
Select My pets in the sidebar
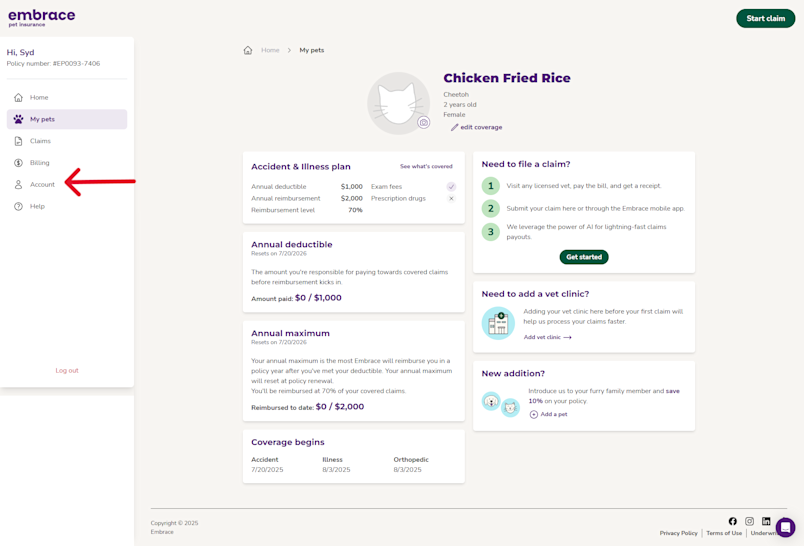67,119
